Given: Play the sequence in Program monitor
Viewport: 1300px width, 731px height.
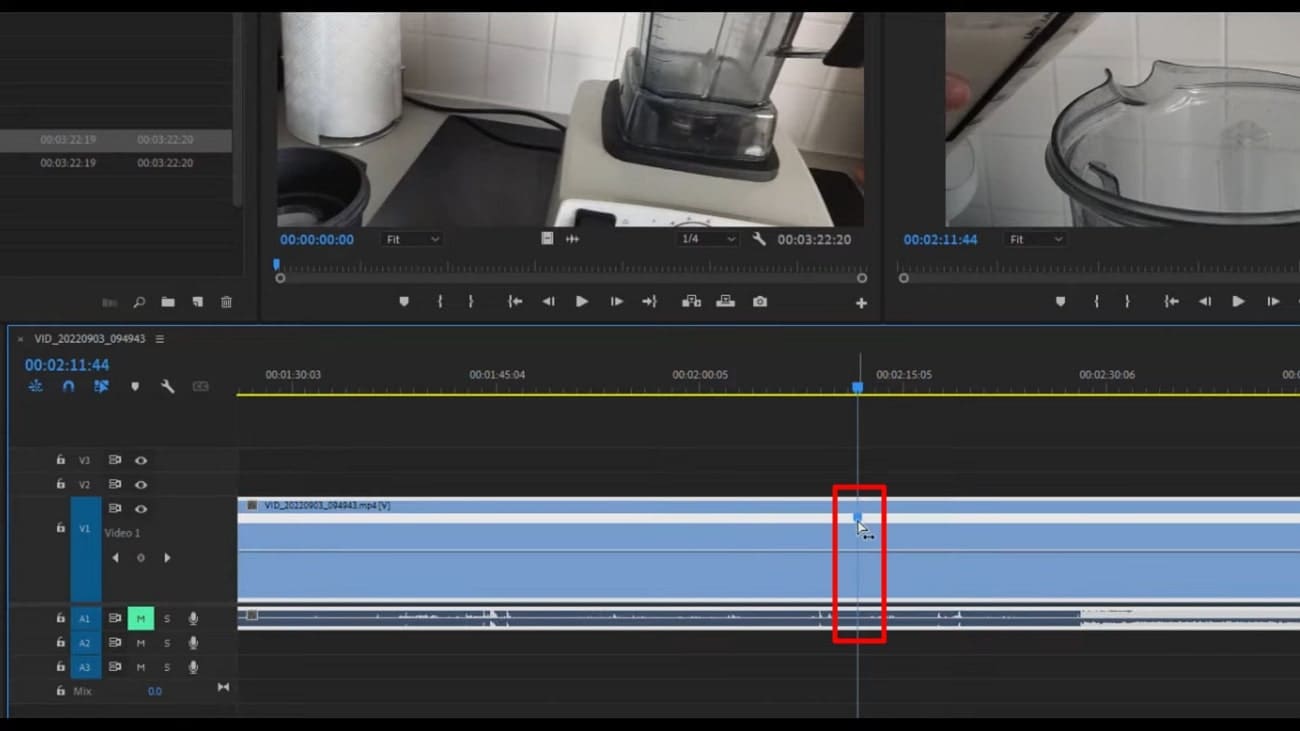Looking at the screenshot, I should [x=1238, y=301].
